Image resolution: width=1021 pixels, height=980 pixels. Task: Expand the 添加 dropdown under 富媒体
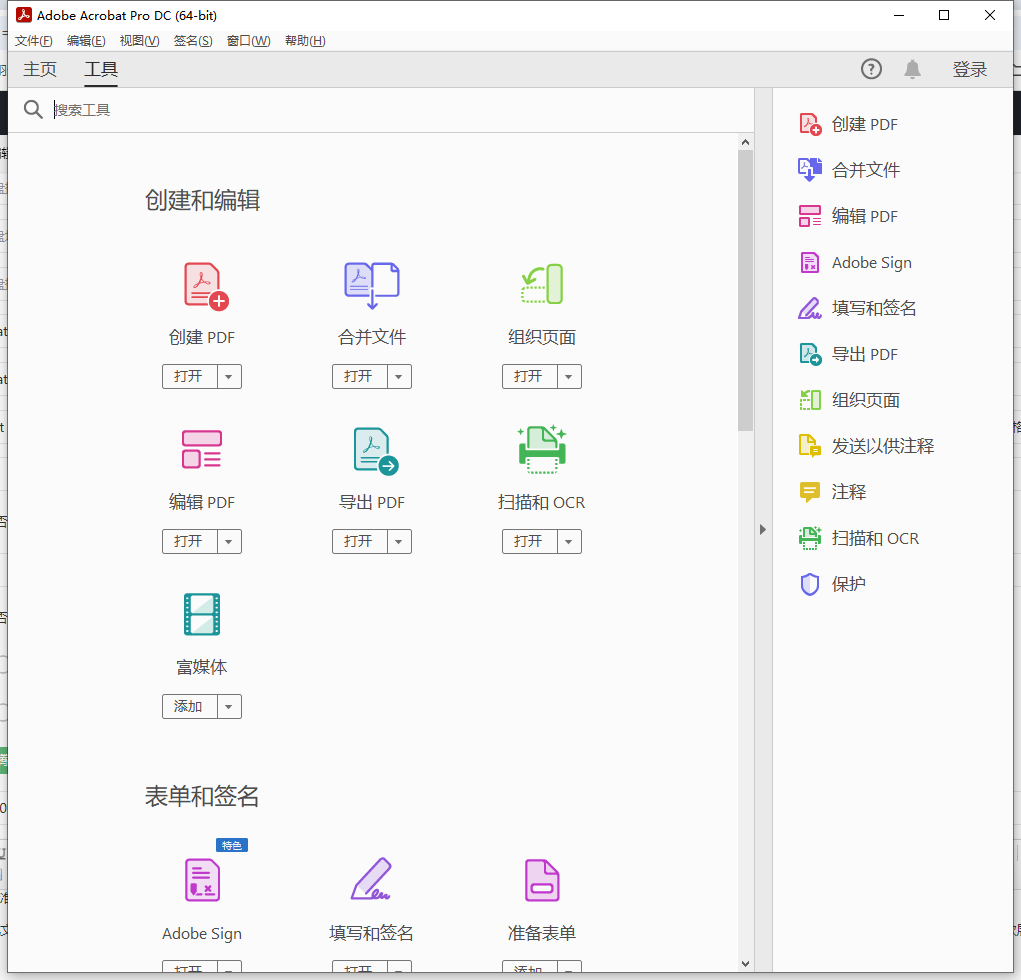tap(229, 706)
